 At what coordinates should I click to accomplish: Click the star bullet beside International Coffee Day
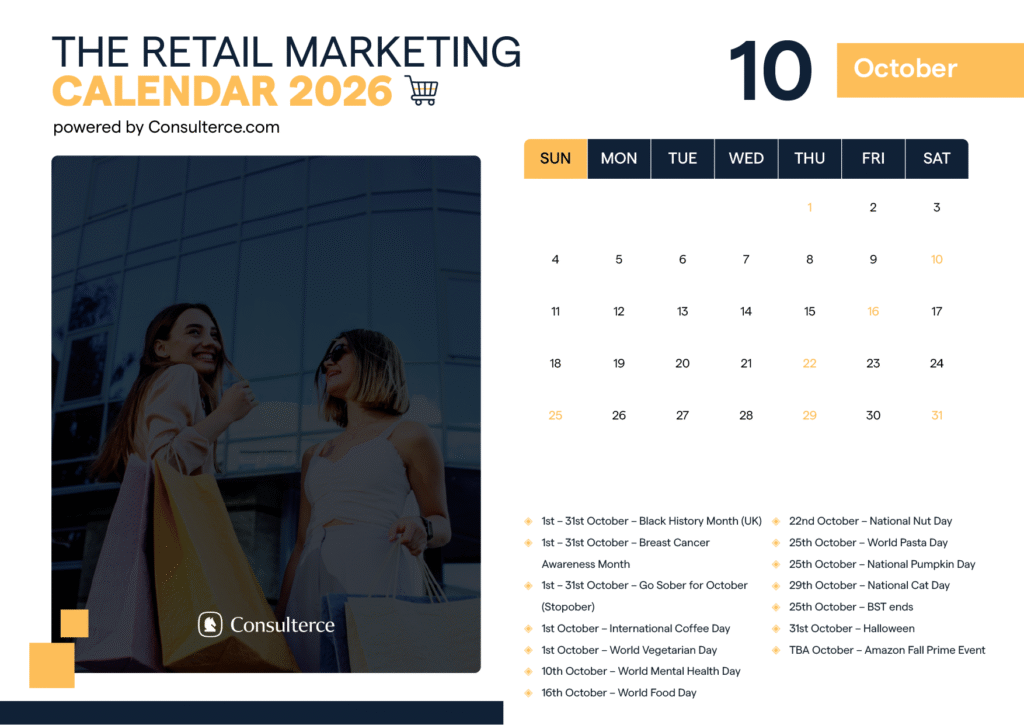(x=528, y=628)
